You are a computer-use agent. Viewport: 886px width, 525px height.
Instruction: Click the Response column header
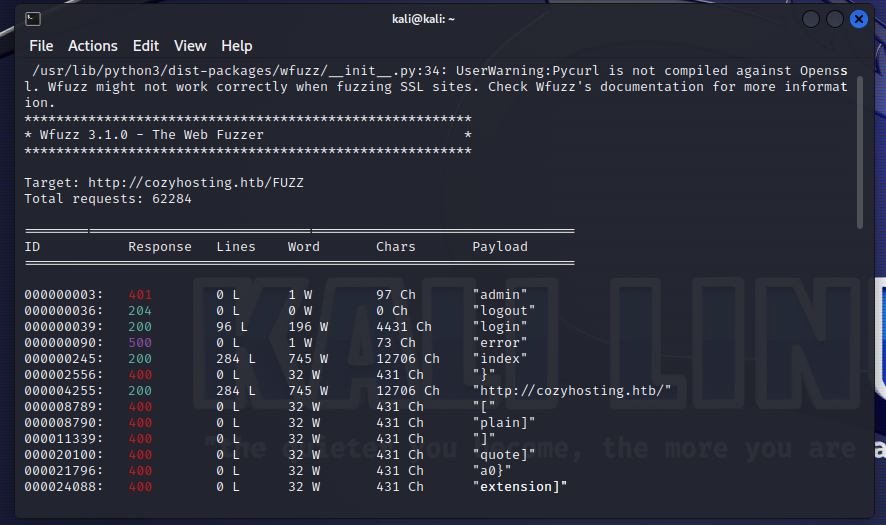160,246
